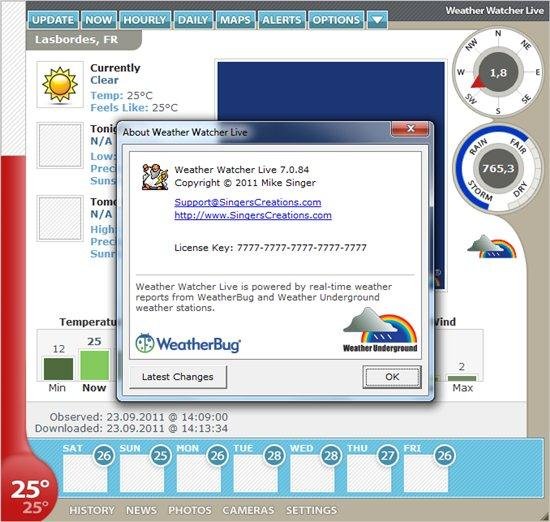Open the ALERTS view

282,20
